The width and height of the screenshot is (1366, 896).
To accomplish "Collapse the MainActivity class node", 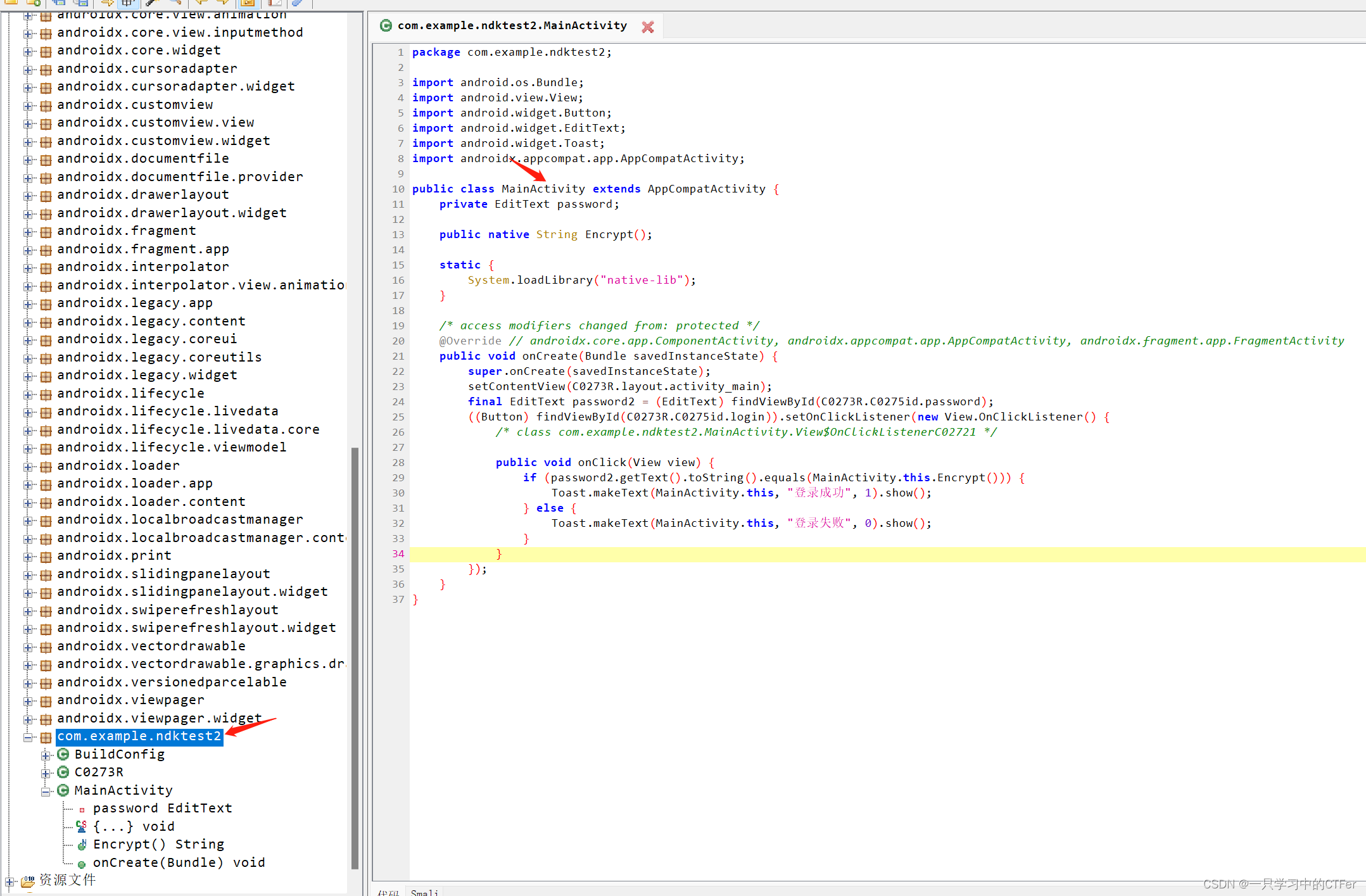I will coord(46,791).
